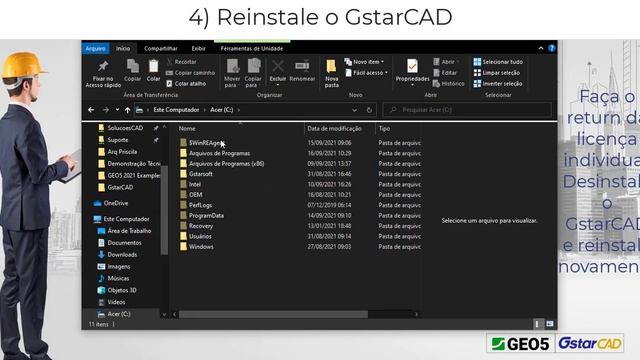Open the address bar history dropdown

[354, 110]
